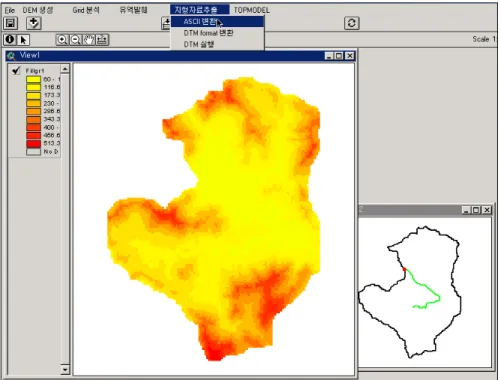Select the Pointer arrow tool

click(23, 40)
